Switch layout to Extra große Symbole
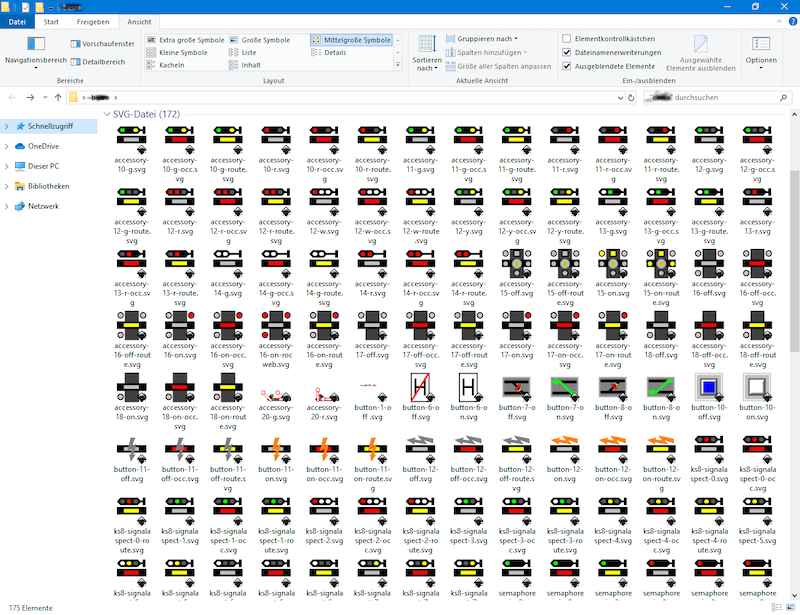This screenshot has height=615, width=800. pyautogui.click(x=186, y=40)
